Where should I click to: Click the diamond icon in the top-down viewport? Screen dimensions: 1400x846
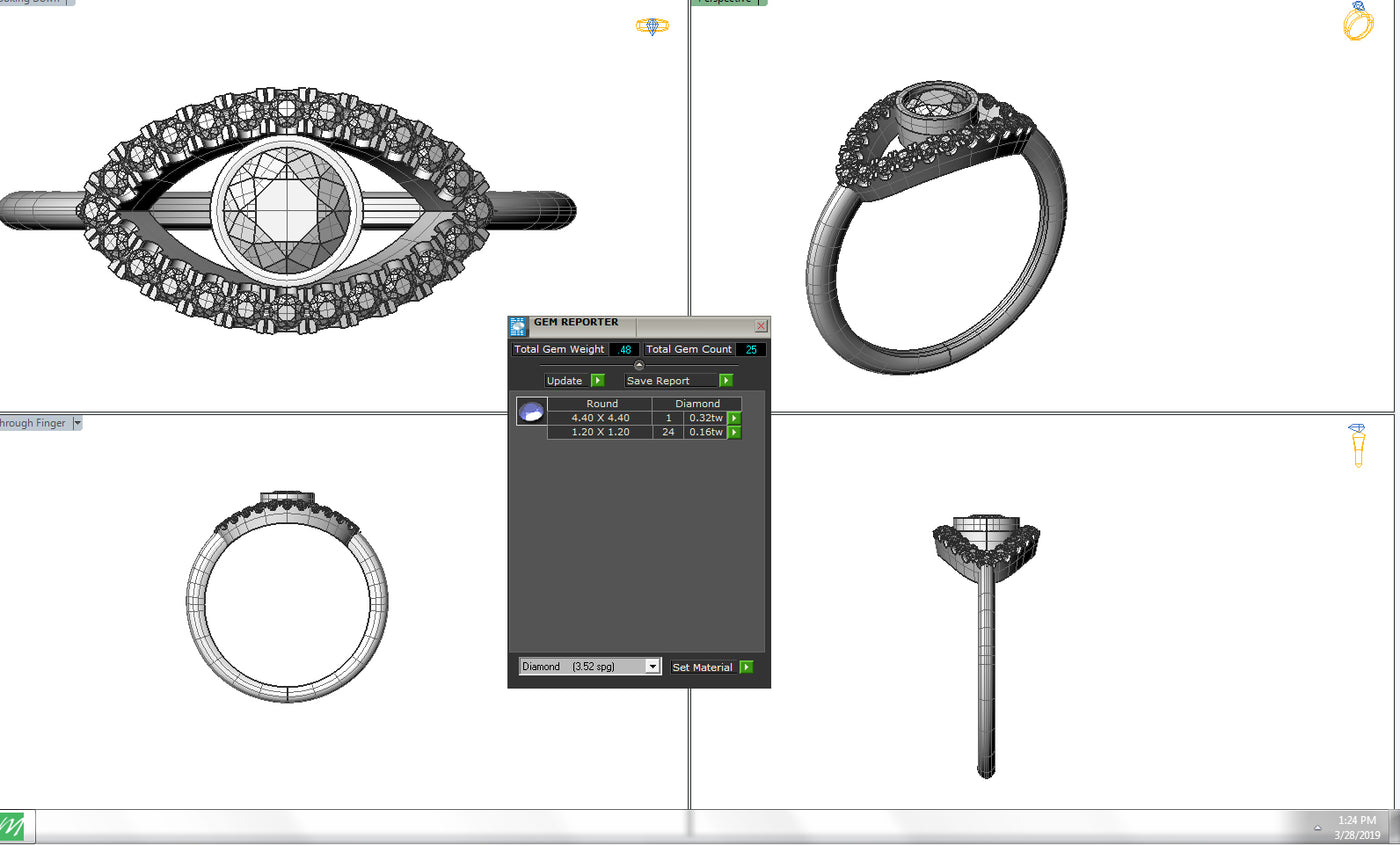652,27
